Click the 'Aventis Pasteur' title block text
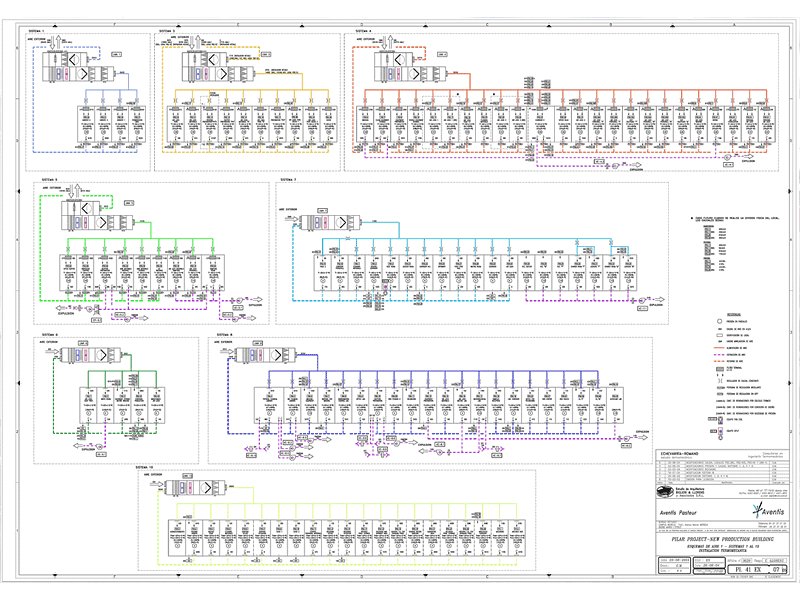This screenshot has height=600, width=800. [678, 514]
